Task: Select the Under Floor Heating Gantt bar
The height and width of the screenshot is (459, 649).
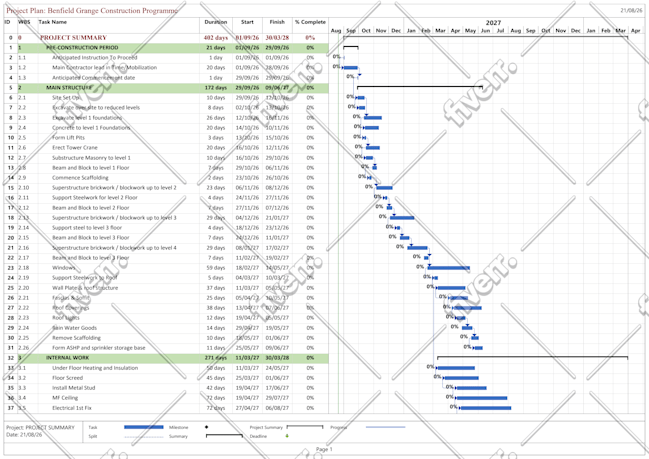Action: (456, 368)
